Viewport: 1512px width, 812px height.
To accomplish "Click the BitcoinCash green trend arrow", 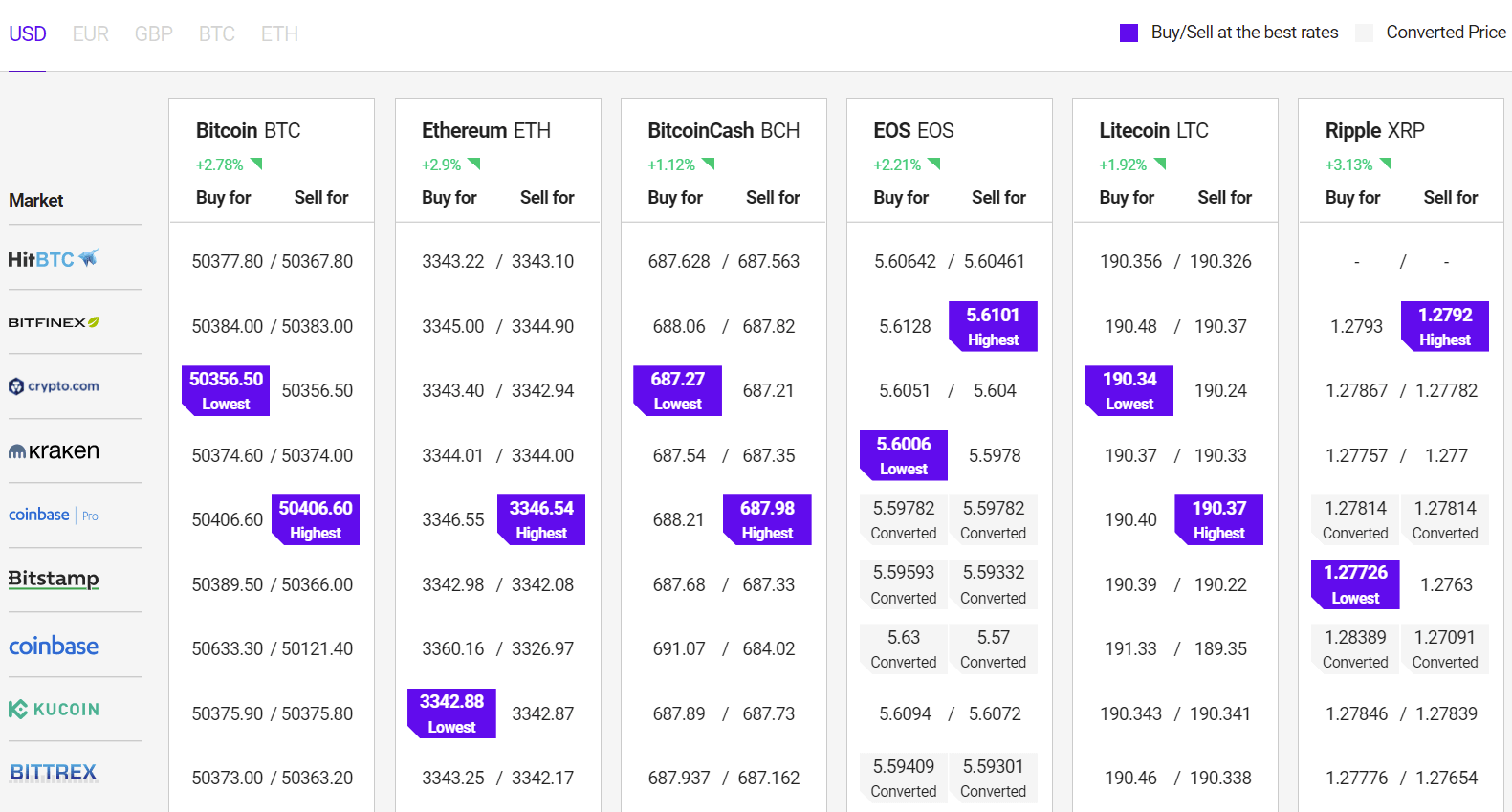I will tap(709, 165).
